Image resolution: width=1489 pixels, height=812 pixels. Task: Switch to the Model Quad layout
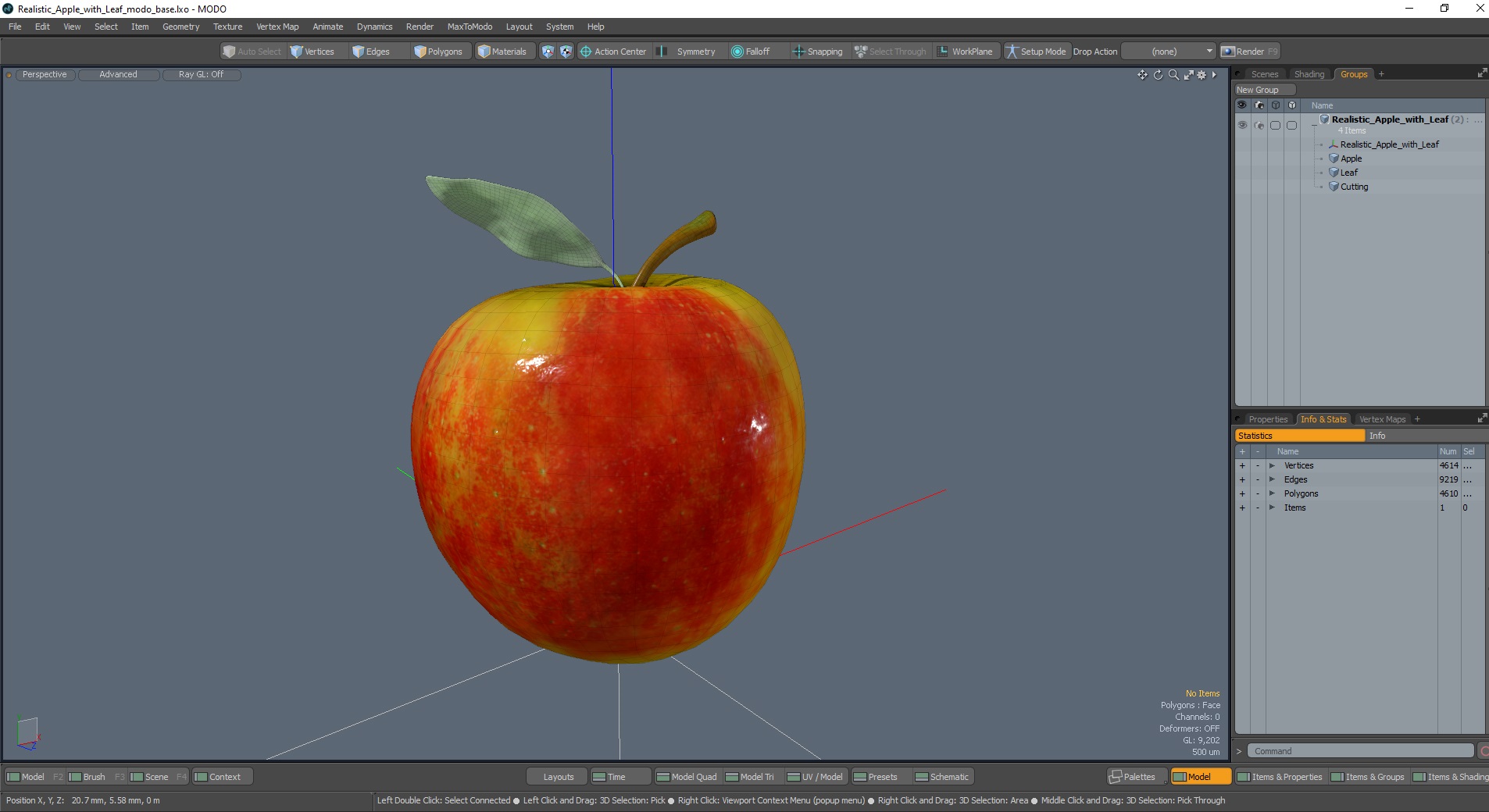[687, 777]
